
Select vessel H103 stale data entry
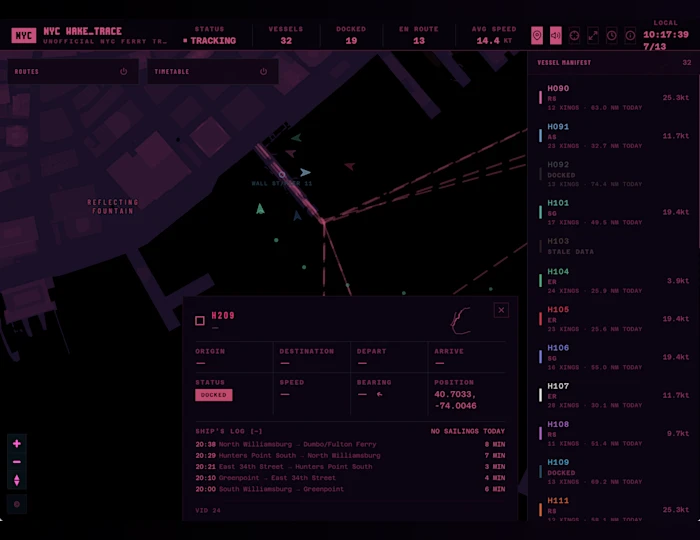613,246
